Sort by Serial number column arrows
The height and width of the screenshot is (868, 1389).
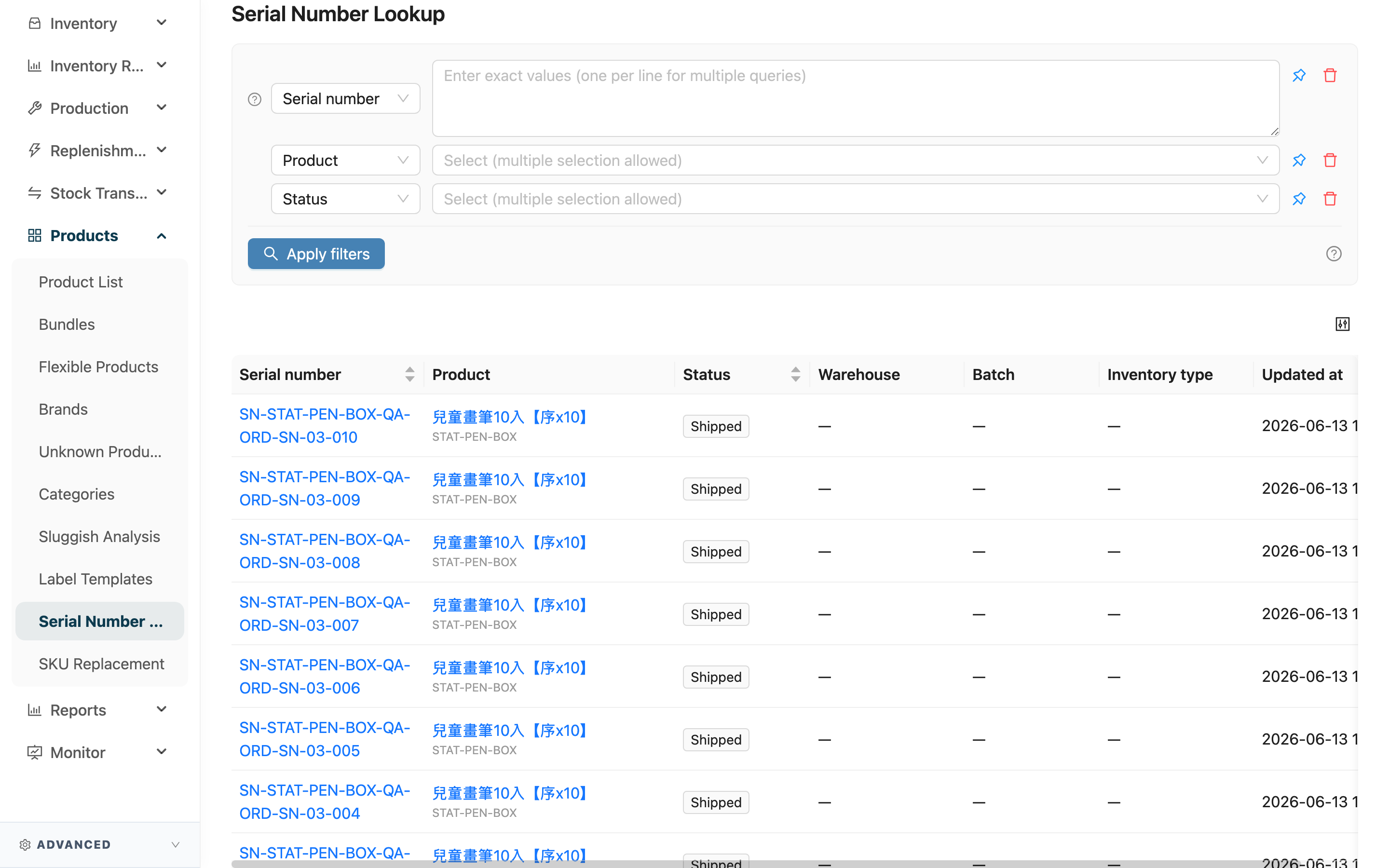(x=409, y=374)
